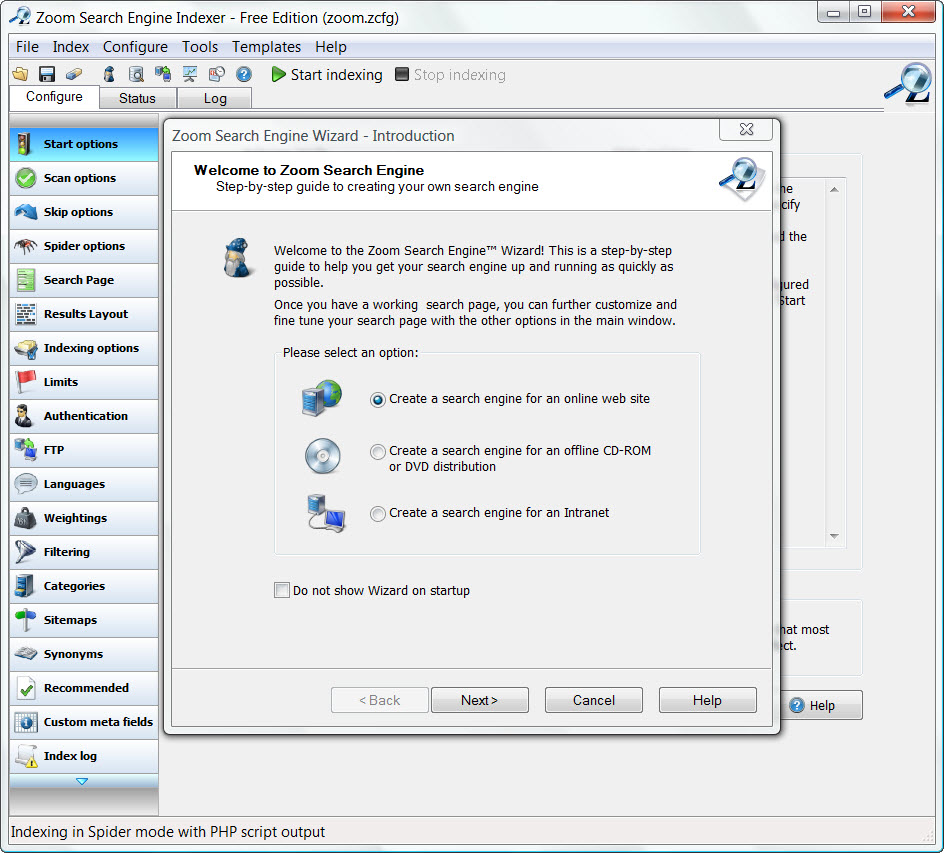The width and height of the screenshot is (944, 853).
Task: Open Sitemaps in the sidebar
Action: (84, 620)
